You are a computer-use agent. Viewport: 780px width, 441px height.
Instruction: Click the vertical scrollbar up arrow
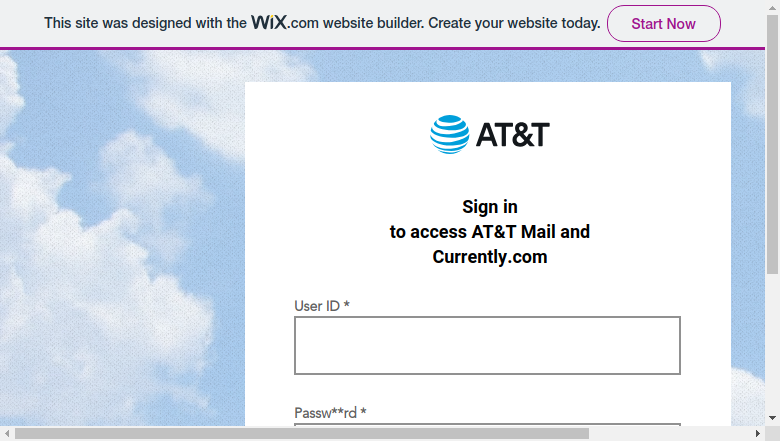(773, 7)
